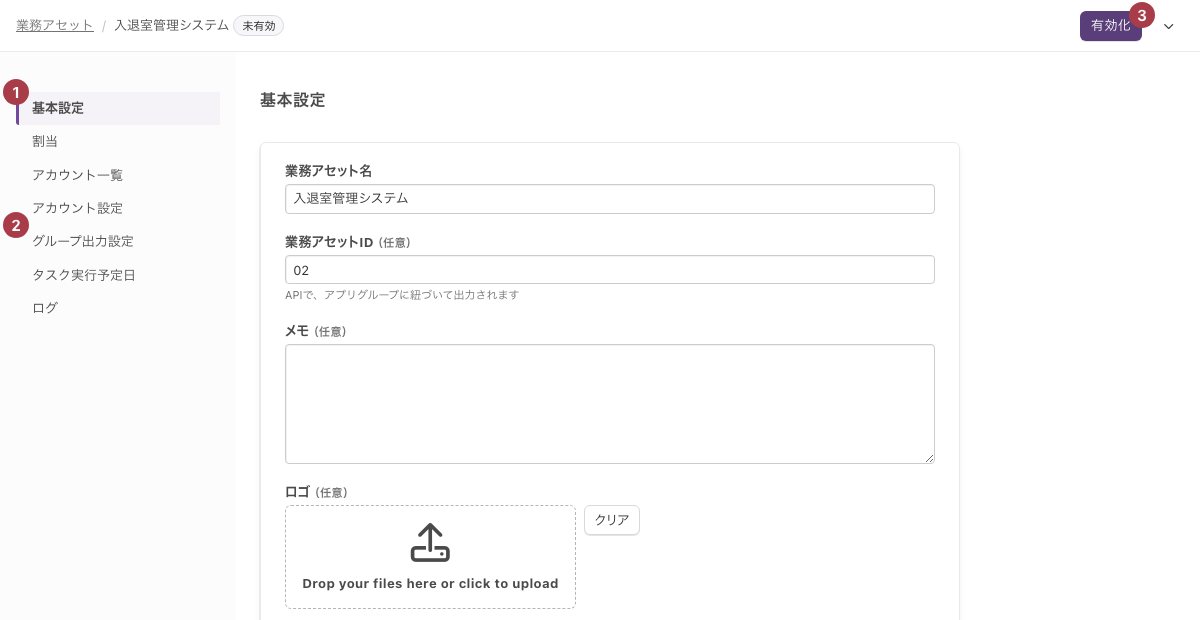Select 基本設定 in the sidebar
This screenshot has height=620, width=1200.
(118, 108)
